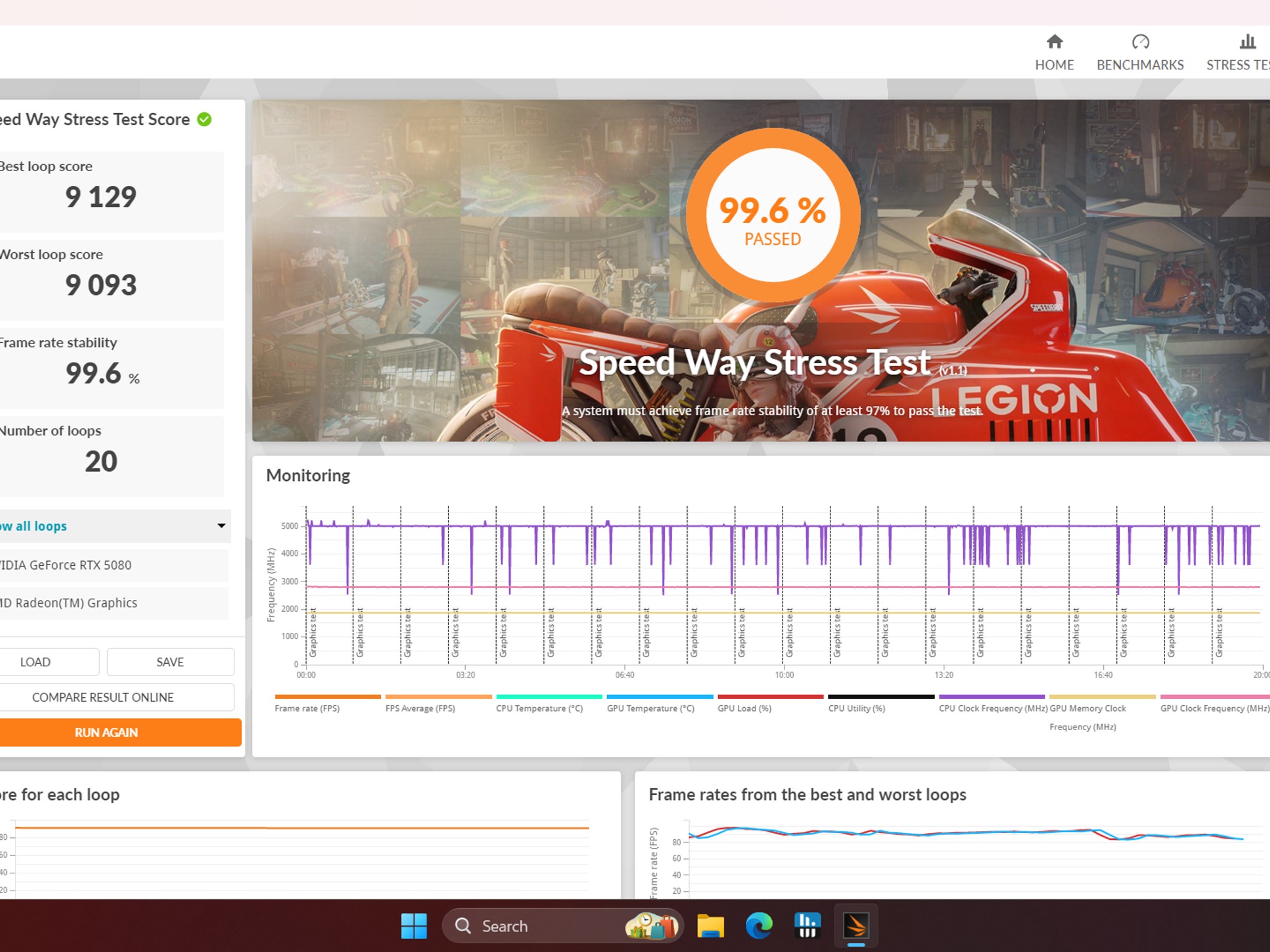
Task: Select the NVIDIA GeForce RTX 5080 row
Action: pyautogui.click(x=113, y=565)
